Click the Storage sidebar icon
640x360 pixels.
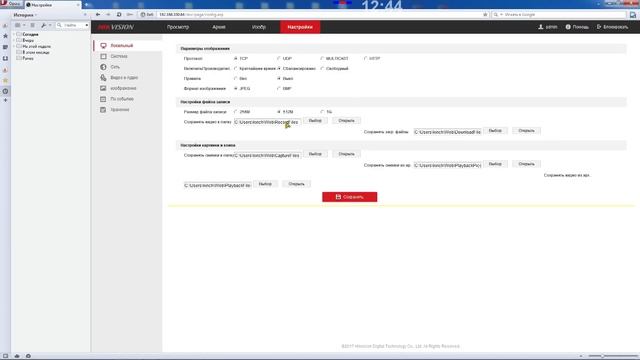click(103, 109)
